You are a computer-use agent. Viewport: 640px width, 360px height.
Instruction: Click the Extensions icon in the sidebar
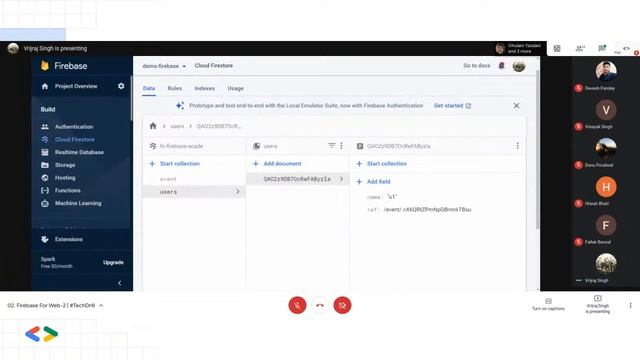tap(45, 239)
